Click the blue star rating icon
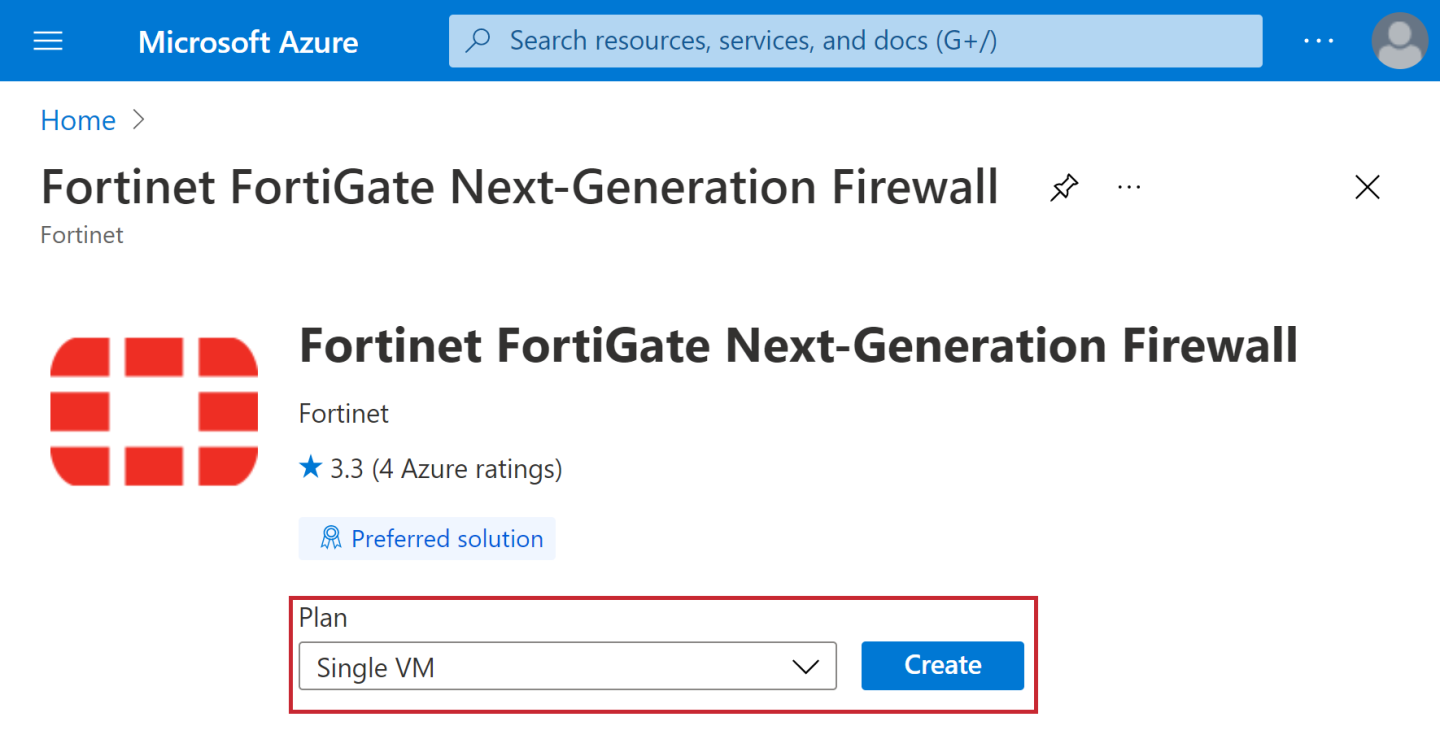 click(x=310, y=468)
